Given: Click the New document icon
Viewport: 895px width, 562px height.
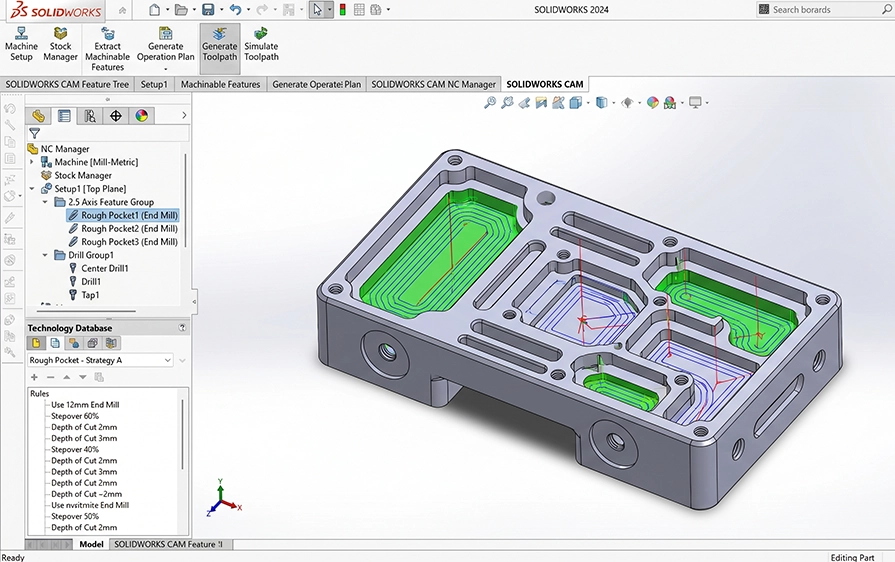Looking at the screenshot, I should point(155,10).
